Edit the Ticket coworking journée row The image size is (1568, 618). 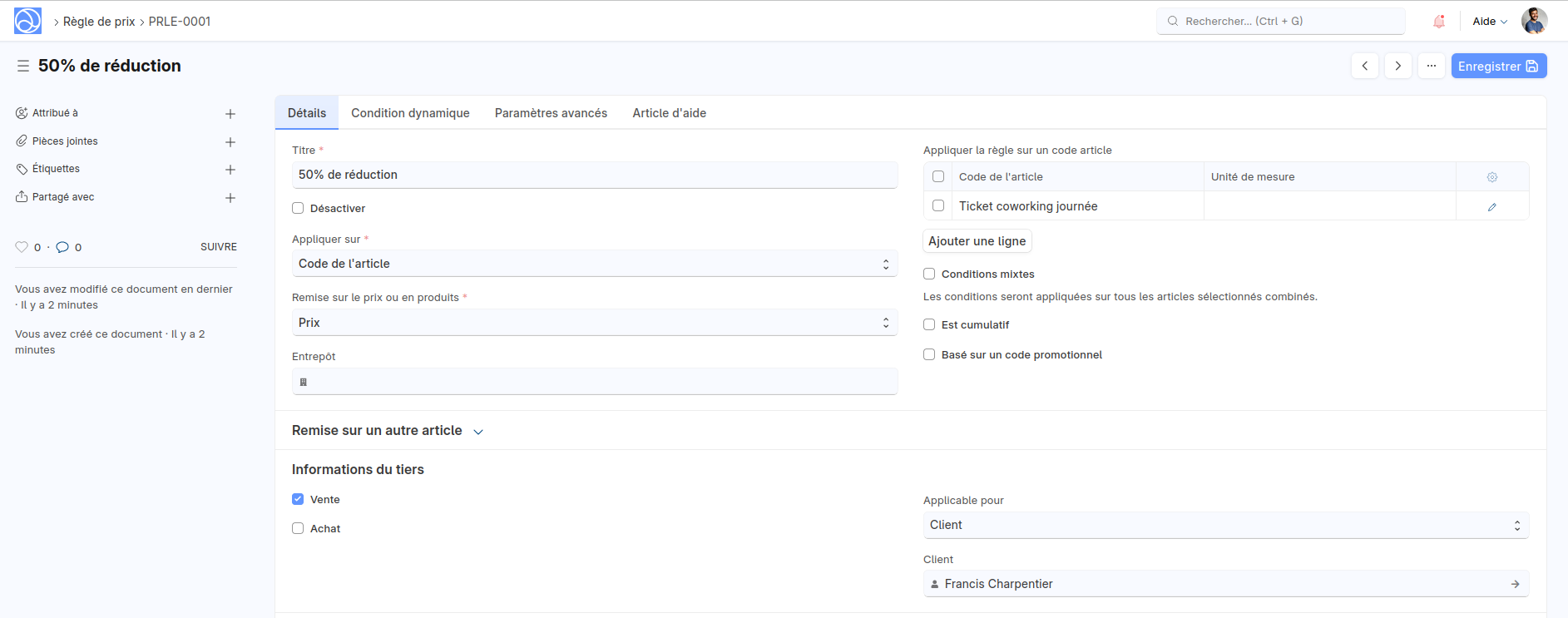click(1491, 206)
